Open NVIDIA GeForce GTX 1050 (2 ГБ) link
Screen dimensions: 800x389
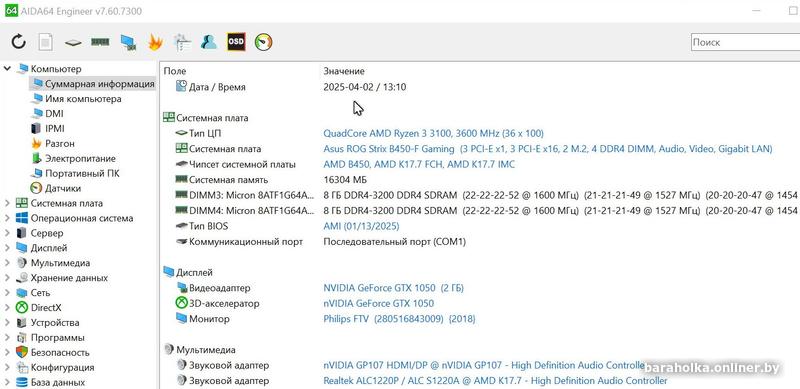click(x=393, y=288)
